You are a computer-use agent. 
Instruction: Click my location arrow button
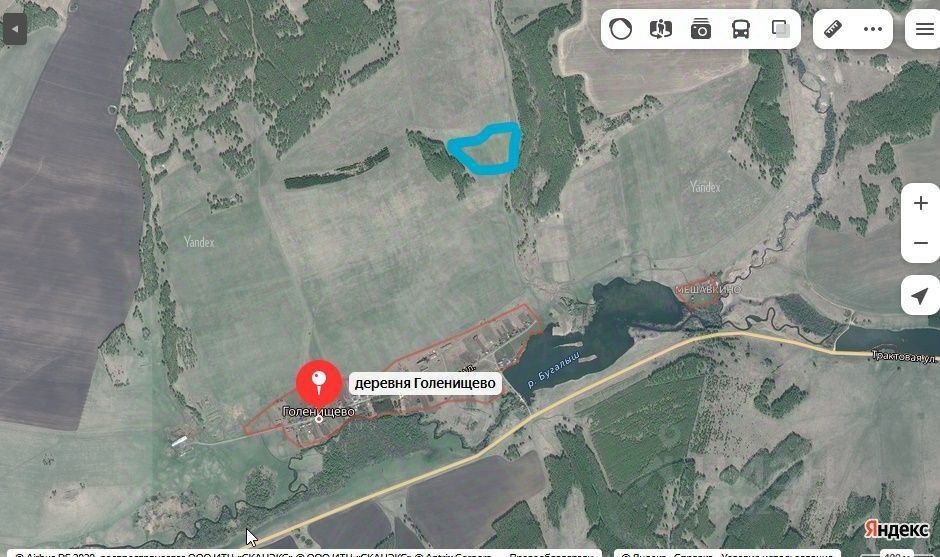(920, 295)
